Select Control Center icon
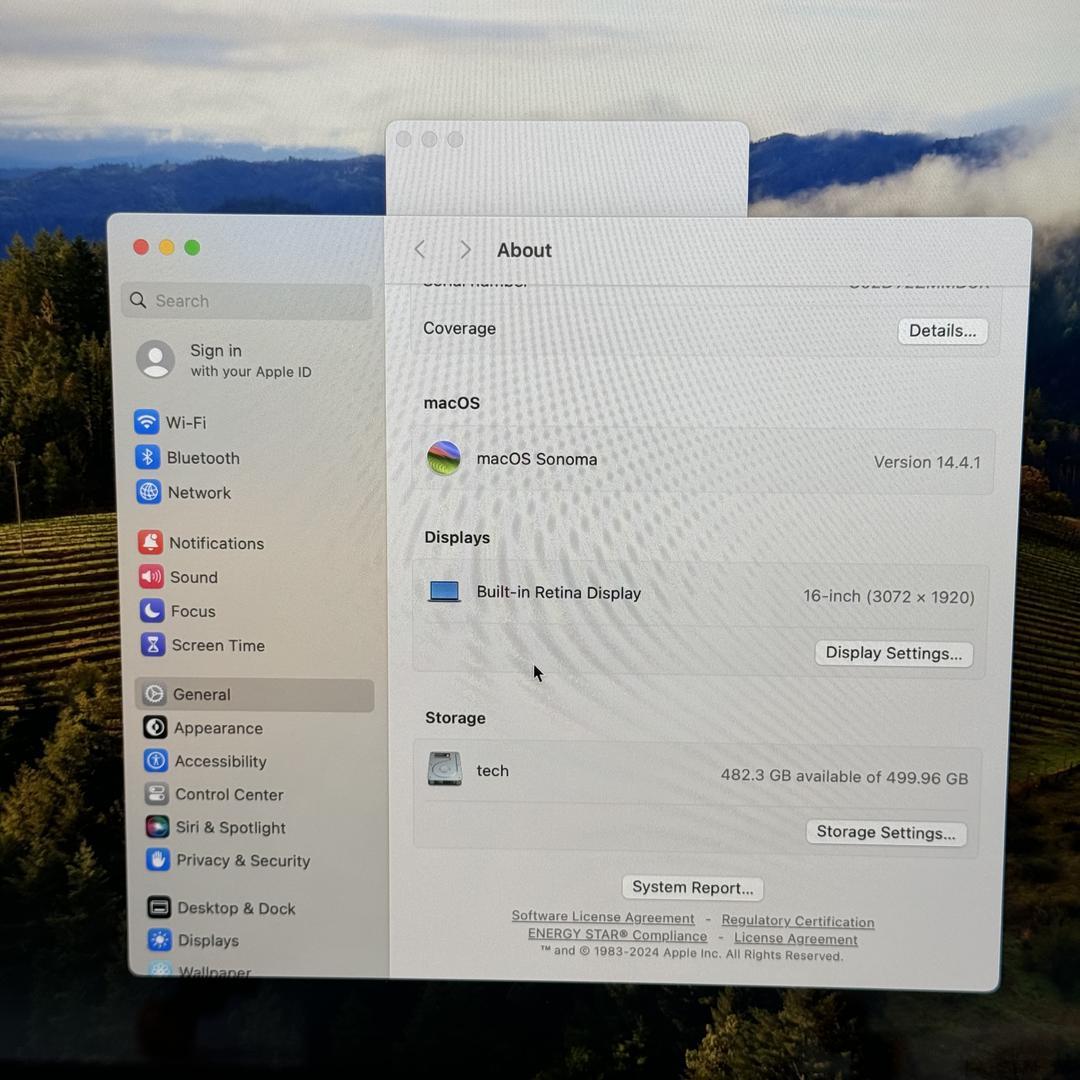Screen dimensions: 1080x1080 156,793
